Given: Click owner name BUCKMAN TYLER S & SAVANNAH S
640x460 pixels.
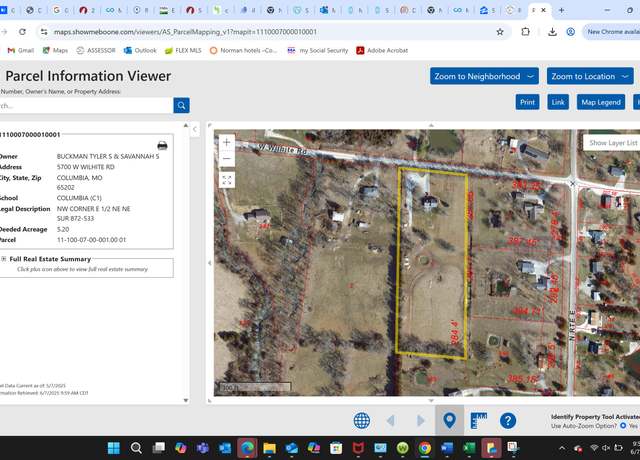Looking at the screenshot, I should pyautogui.click(x=108, y=156).
